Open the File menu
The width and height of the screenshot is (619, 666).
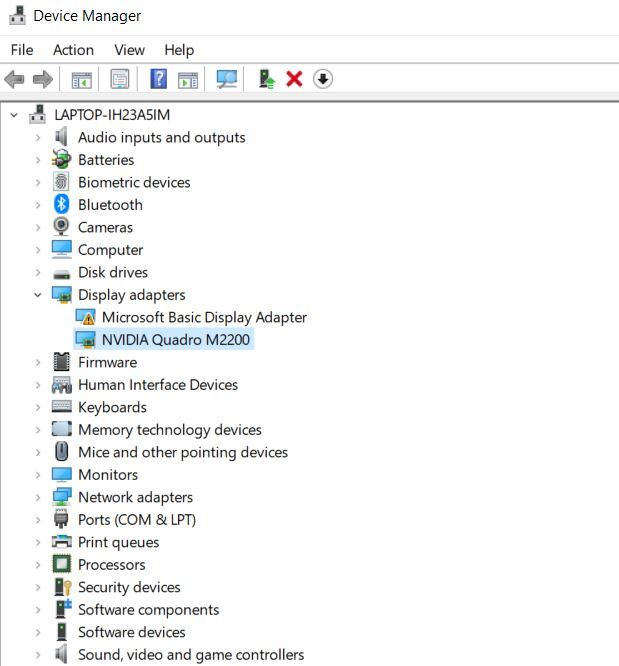[22, 50]
